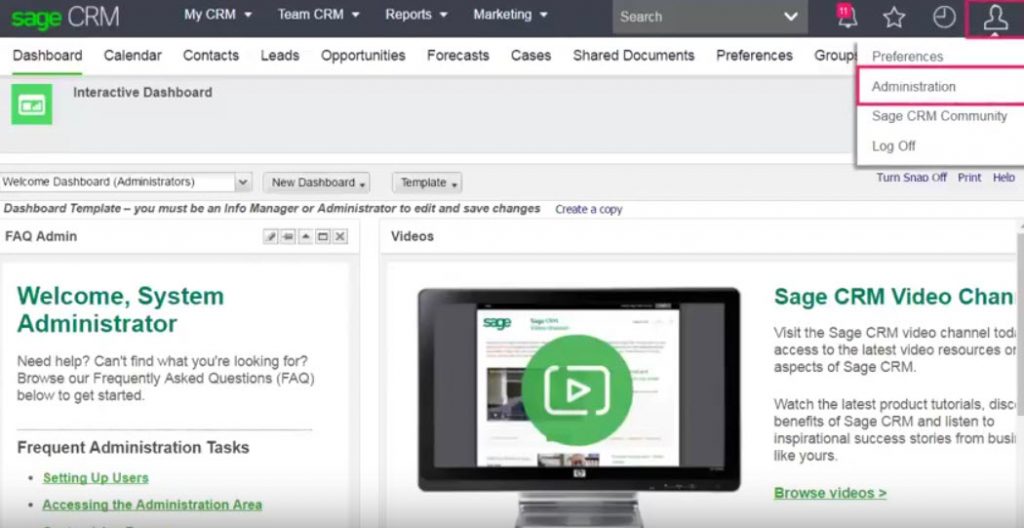This screenshot has height=528, width=1024.
Task: Open the notifications bell icon
Action: (x=847, y=16)
